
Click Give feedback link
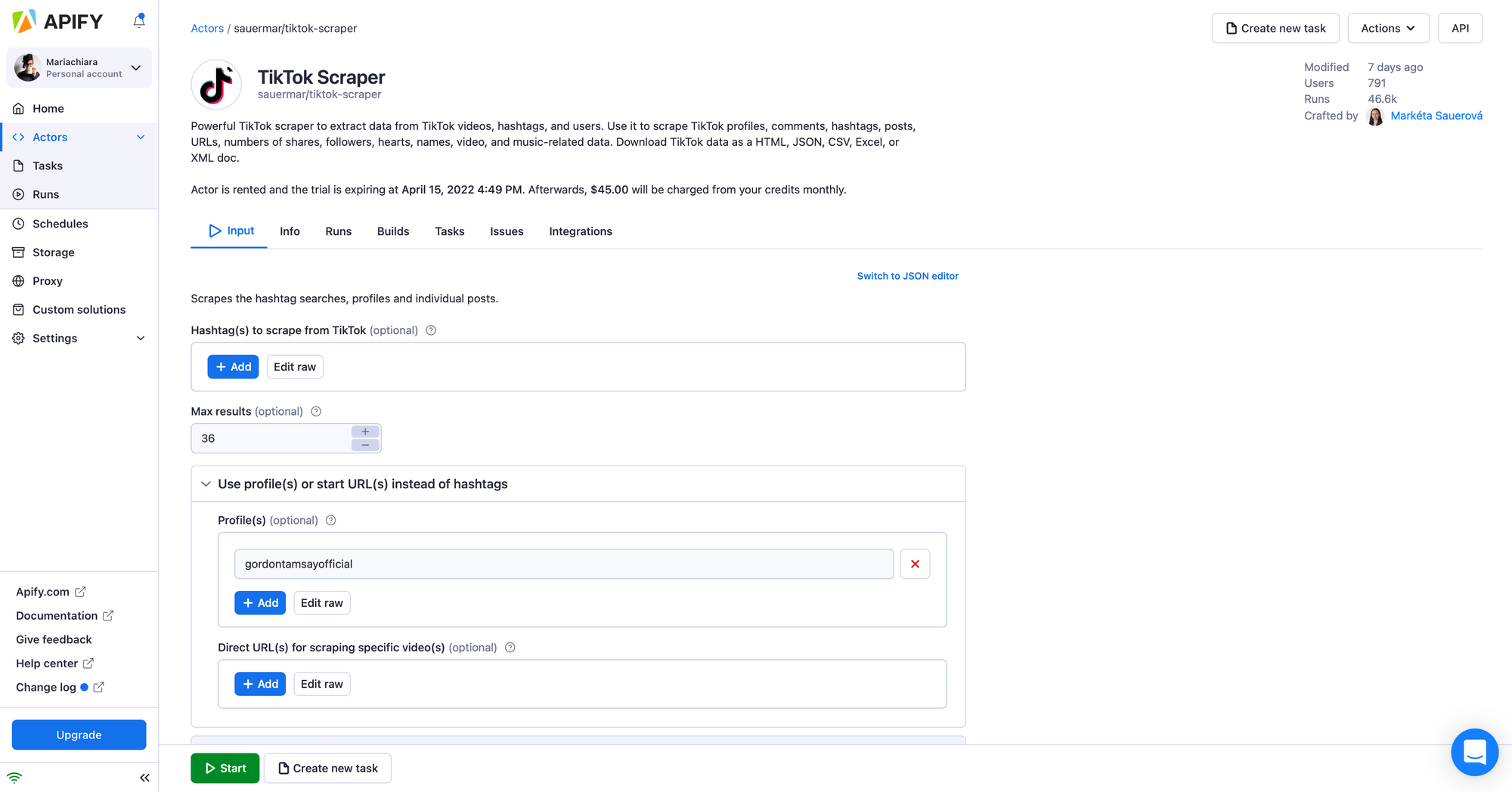[x=54, y=639]
